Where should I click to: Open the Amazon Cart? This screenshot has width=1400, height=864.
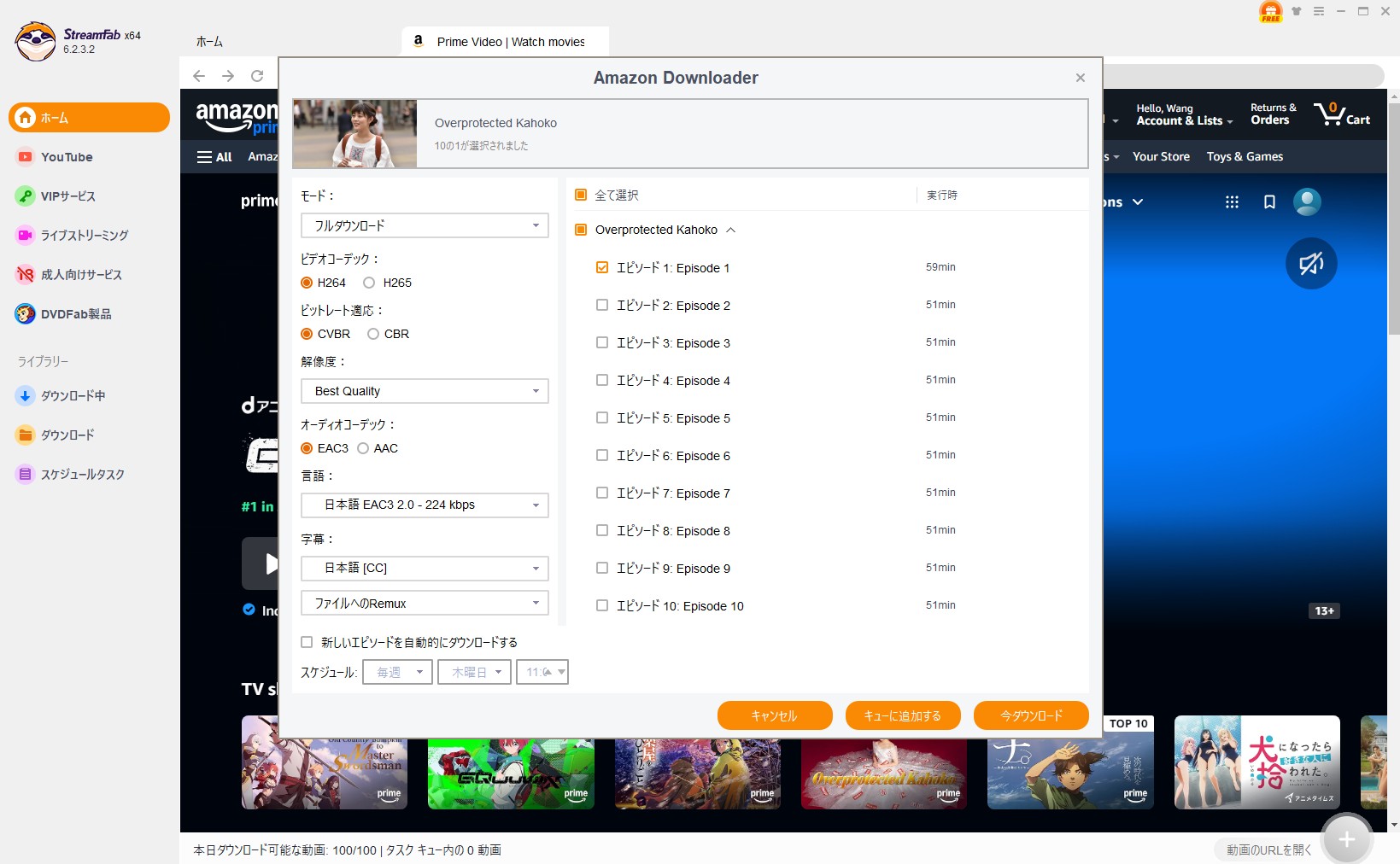(1342, 114)
